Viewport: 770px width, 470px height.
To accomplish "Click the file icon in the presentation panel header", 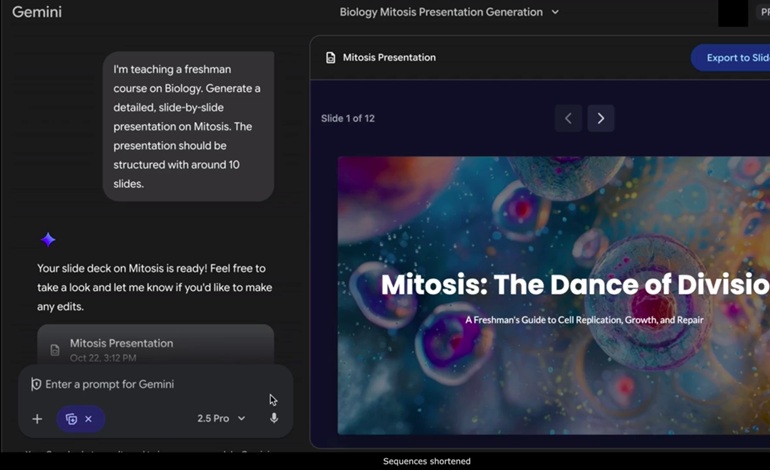I will pyautogui.click(x=330, y=58).
